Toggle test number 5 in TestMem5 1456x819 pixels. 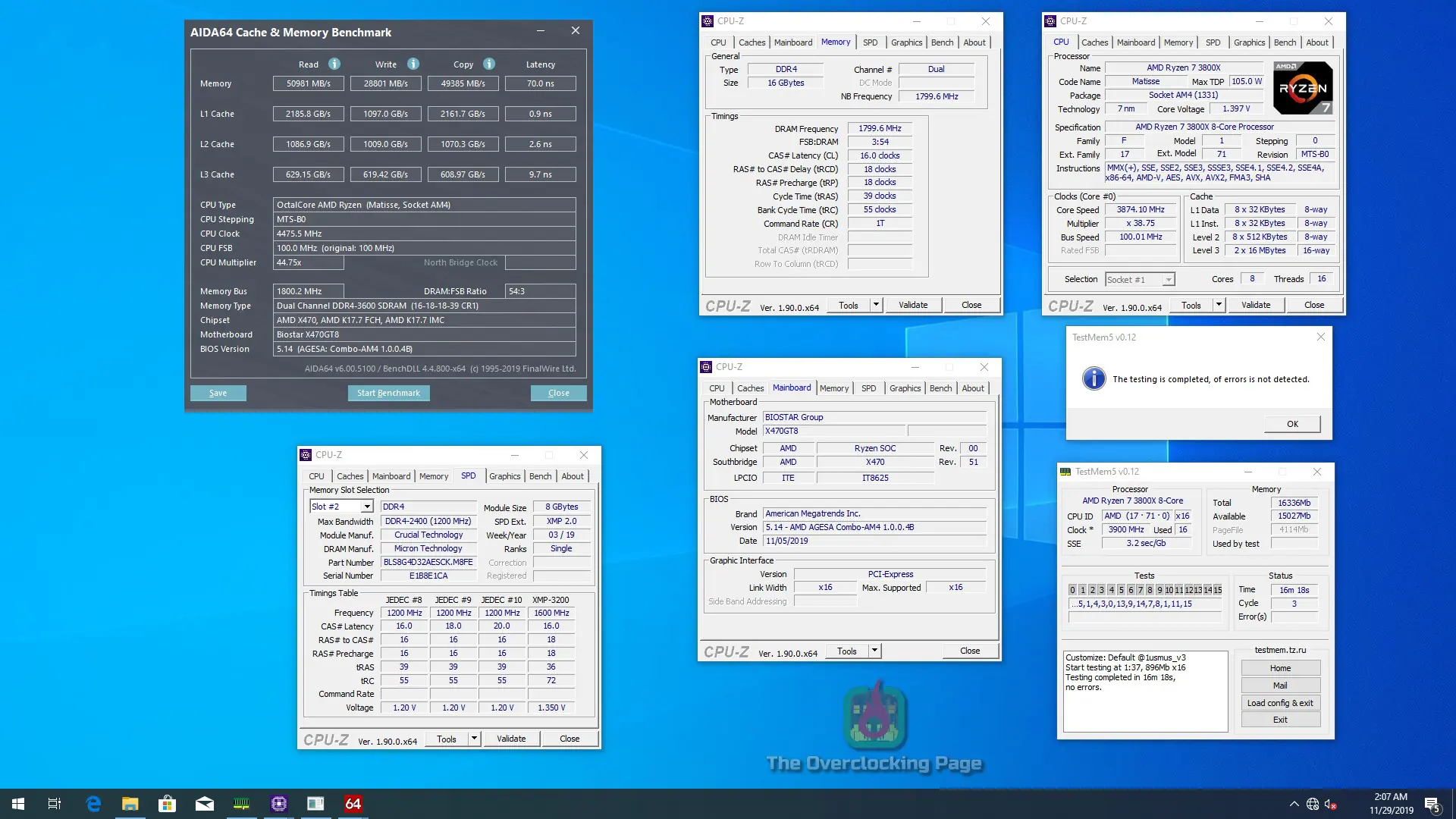pyautogui.click(x=1121, y=590)
